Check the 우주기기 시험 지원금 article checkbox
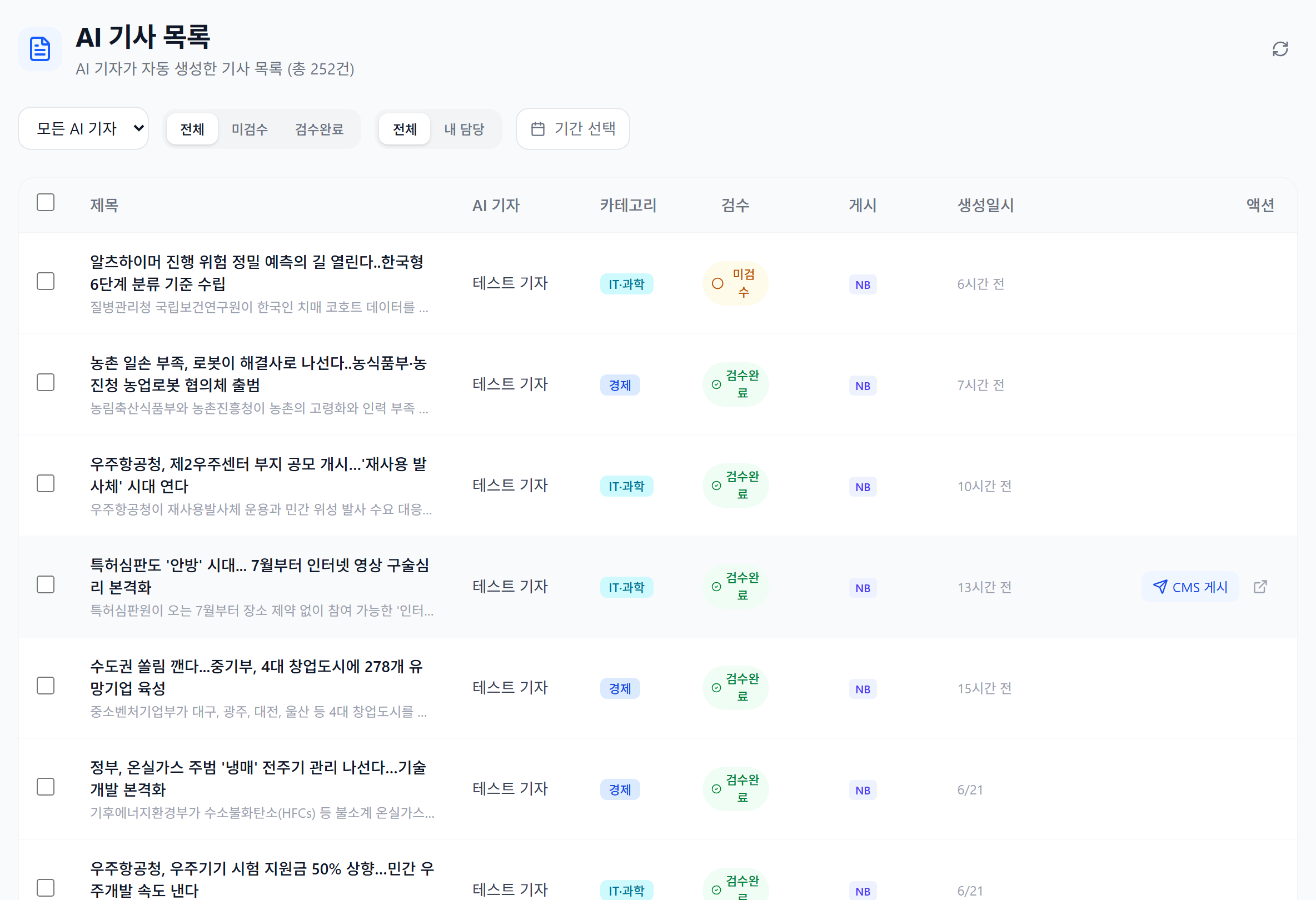Image resolution: width=1316 pixels, height=900 pixels. pyautogui.click(x=46, y=888)
